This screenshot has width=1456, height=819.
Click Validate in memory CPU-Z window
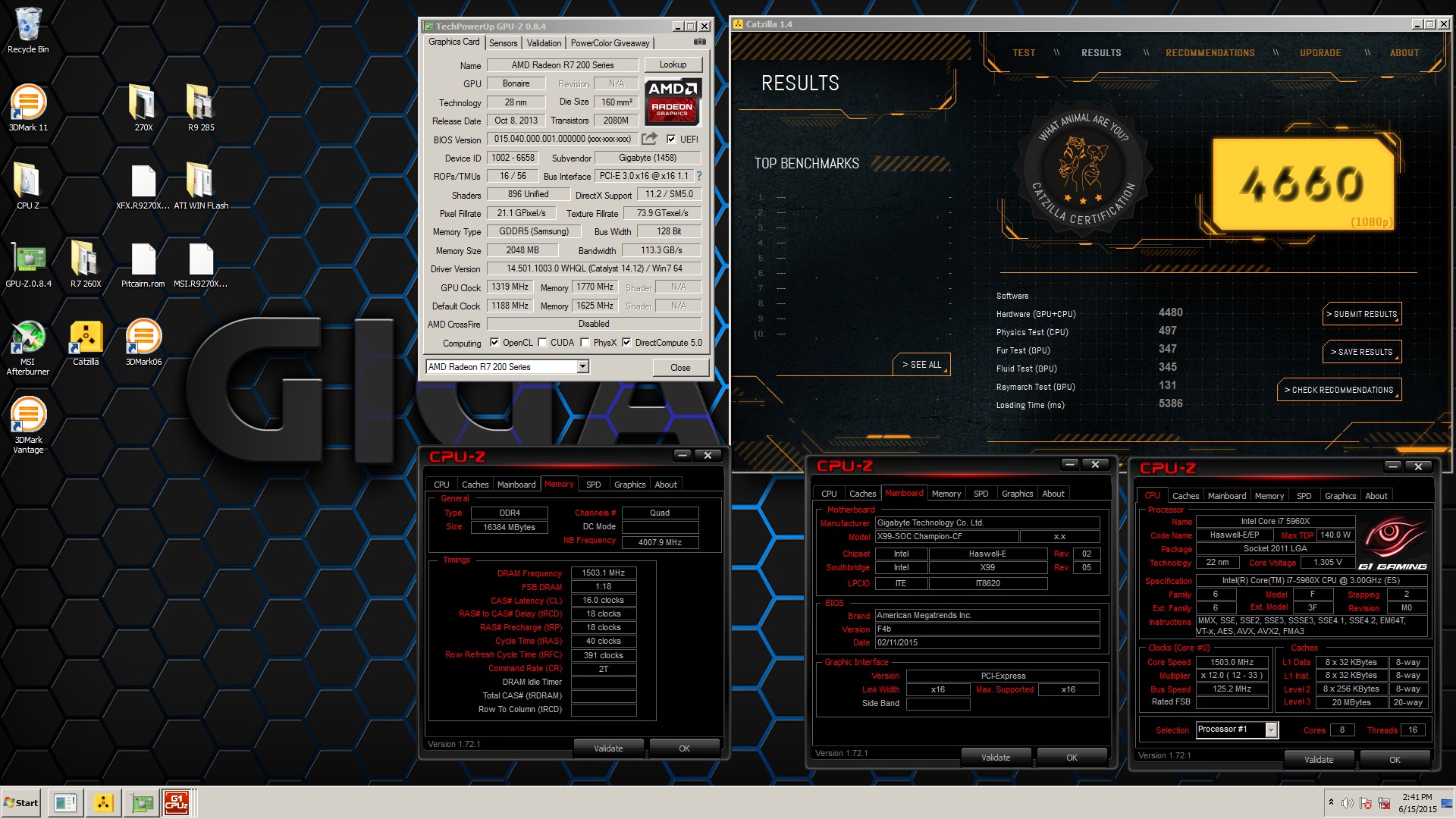click(608, 748)
